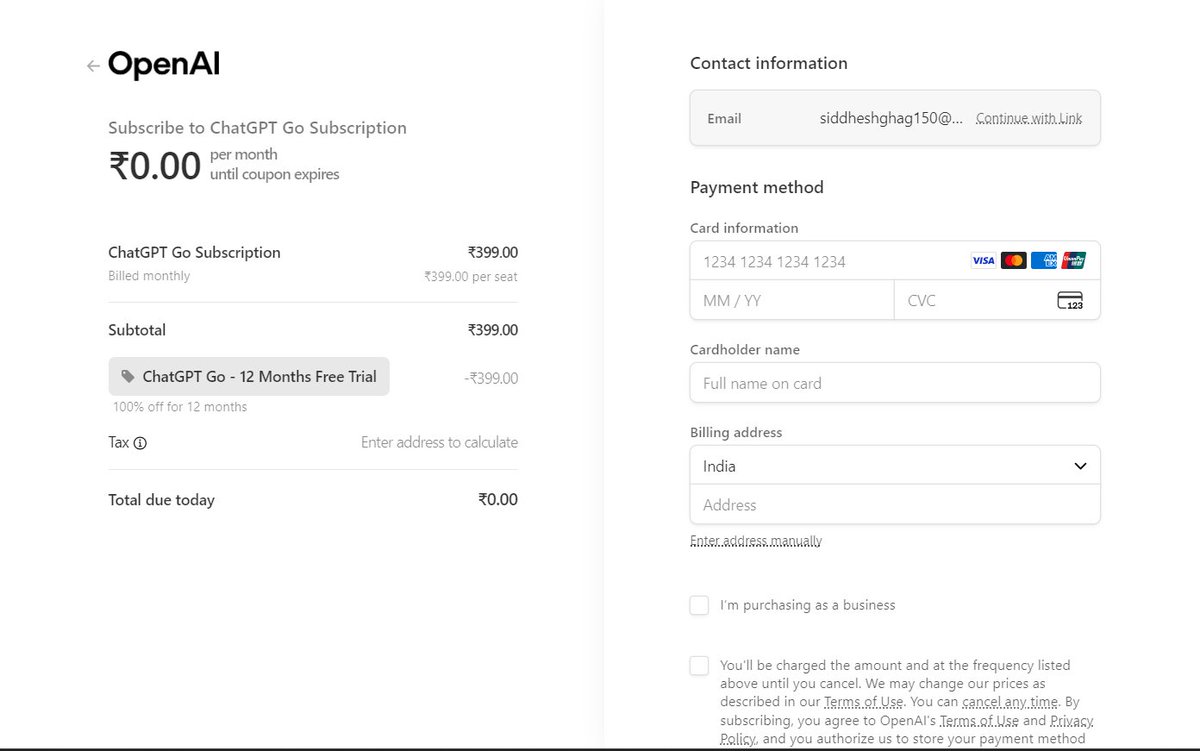Click the card number field
Image resolution: width=1200 pixels, height=751 pixels.
click(x=895, y=261)
